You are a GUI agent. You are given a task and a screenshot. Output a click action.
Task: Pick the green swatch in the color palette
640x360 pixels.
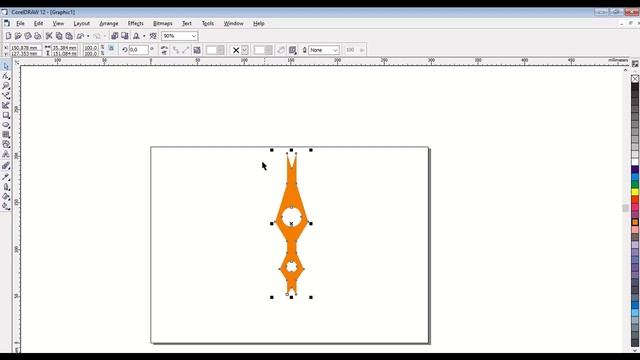[x=635, y=184]
